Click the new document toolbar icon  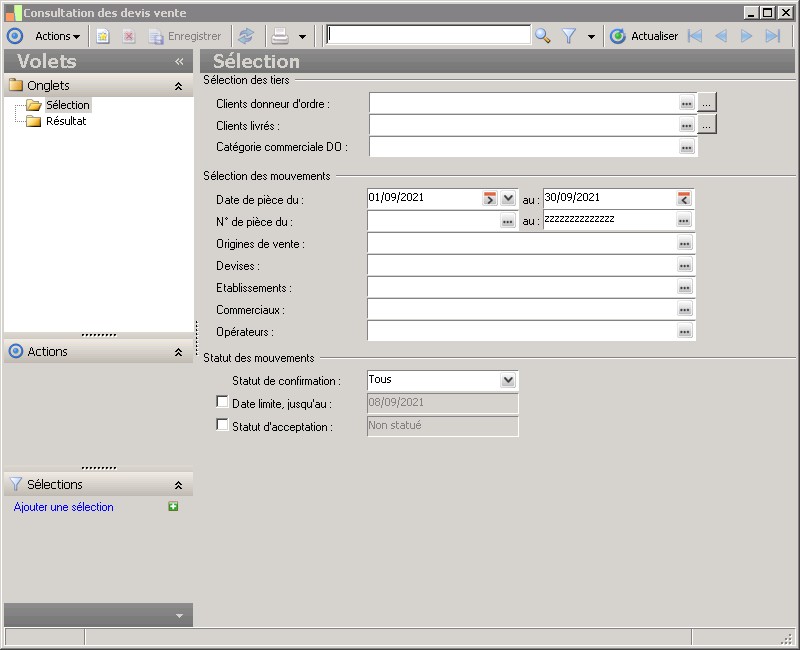(x=103, y=36)
